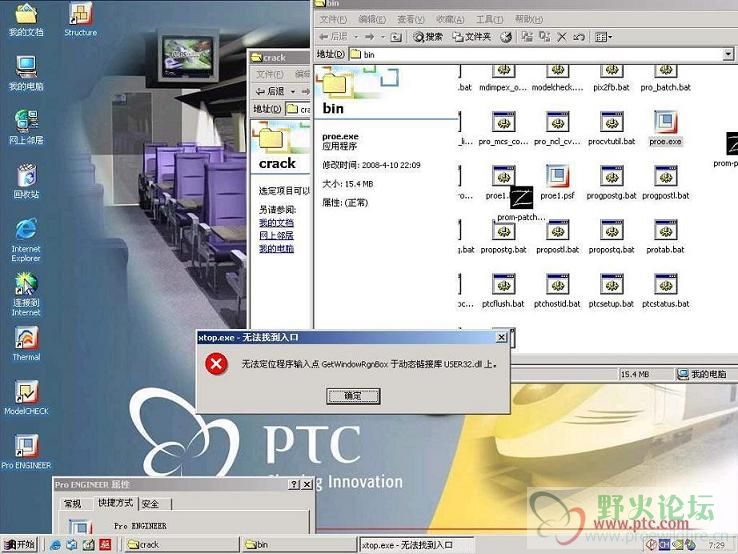Viewport: 738px width, 554px height.
Task: Click 后退 back button in bin window
Action: click(333, 37)
